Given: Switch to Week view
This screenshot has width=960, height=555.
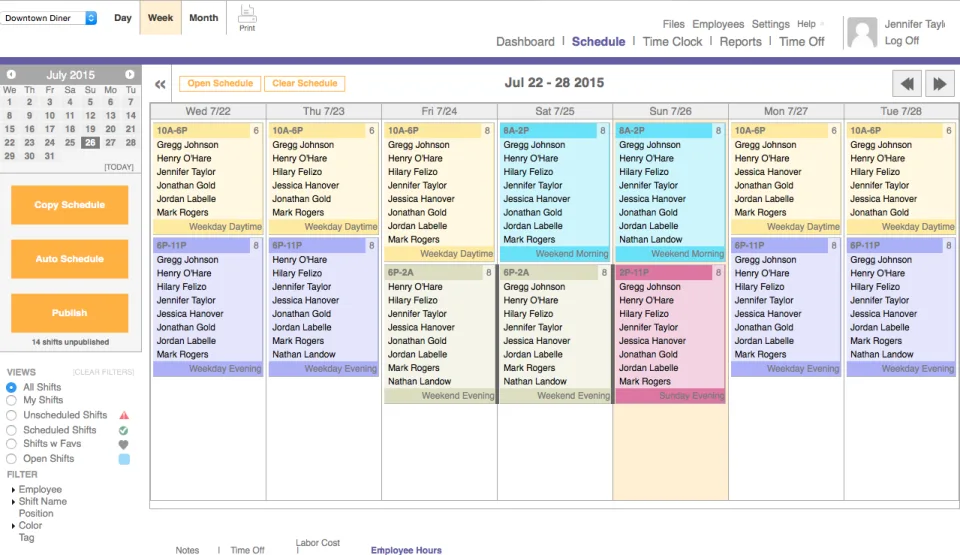Looking at the screenshot, I should point(160,18).
